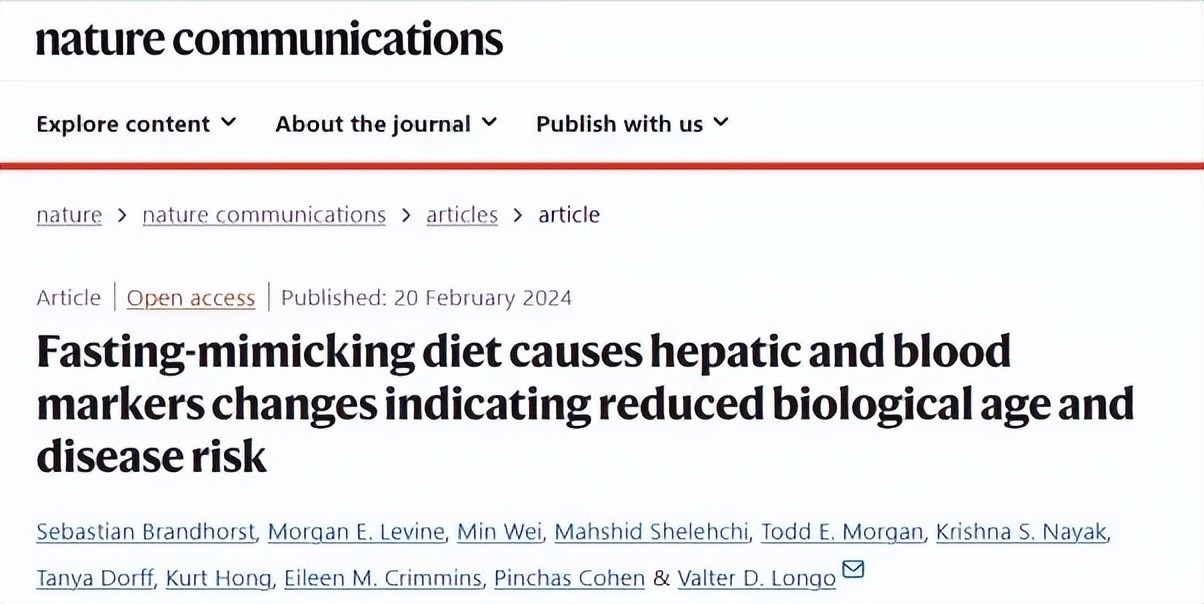The image size is (1204, 604).
Task: Click the Open access link
Action: point(191,298)
